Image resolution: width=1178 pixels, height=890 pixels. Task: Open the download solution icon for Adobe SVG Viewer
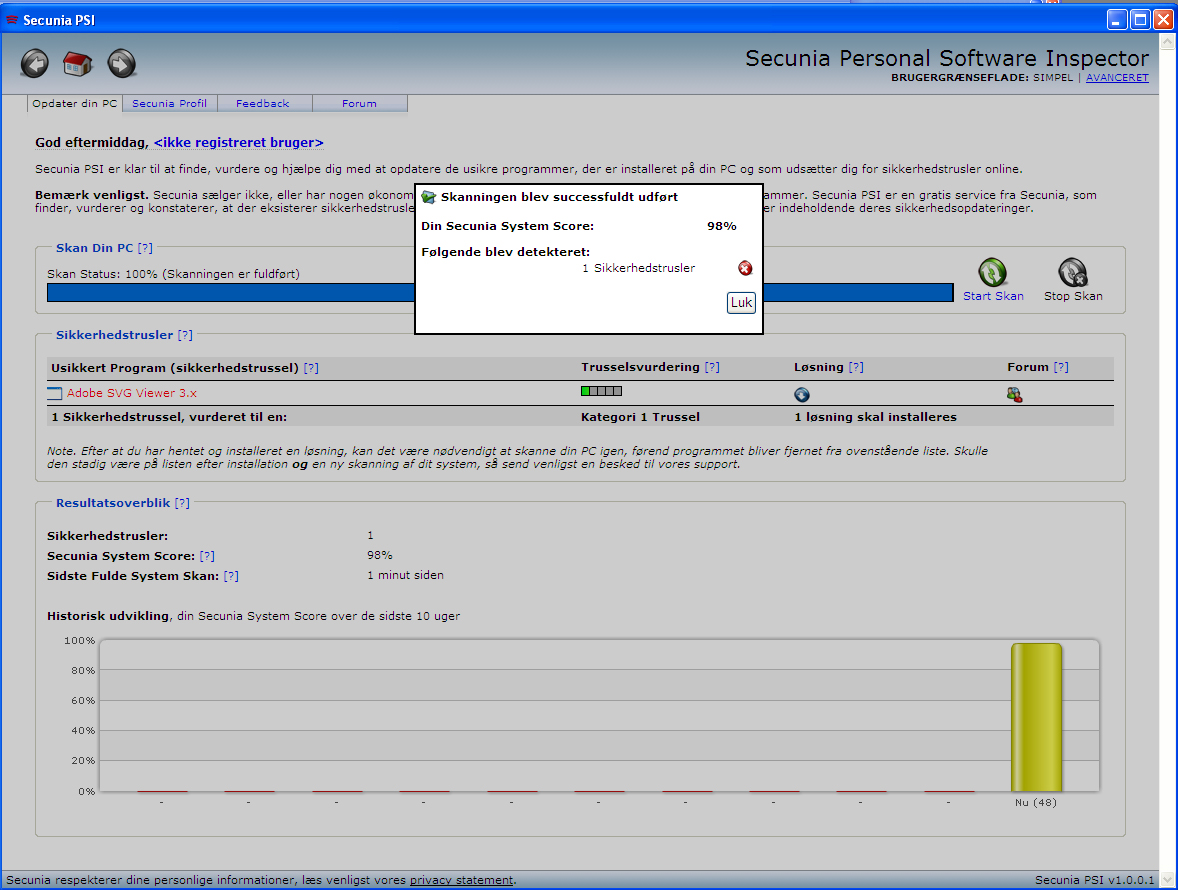click(x=801, y=395)
